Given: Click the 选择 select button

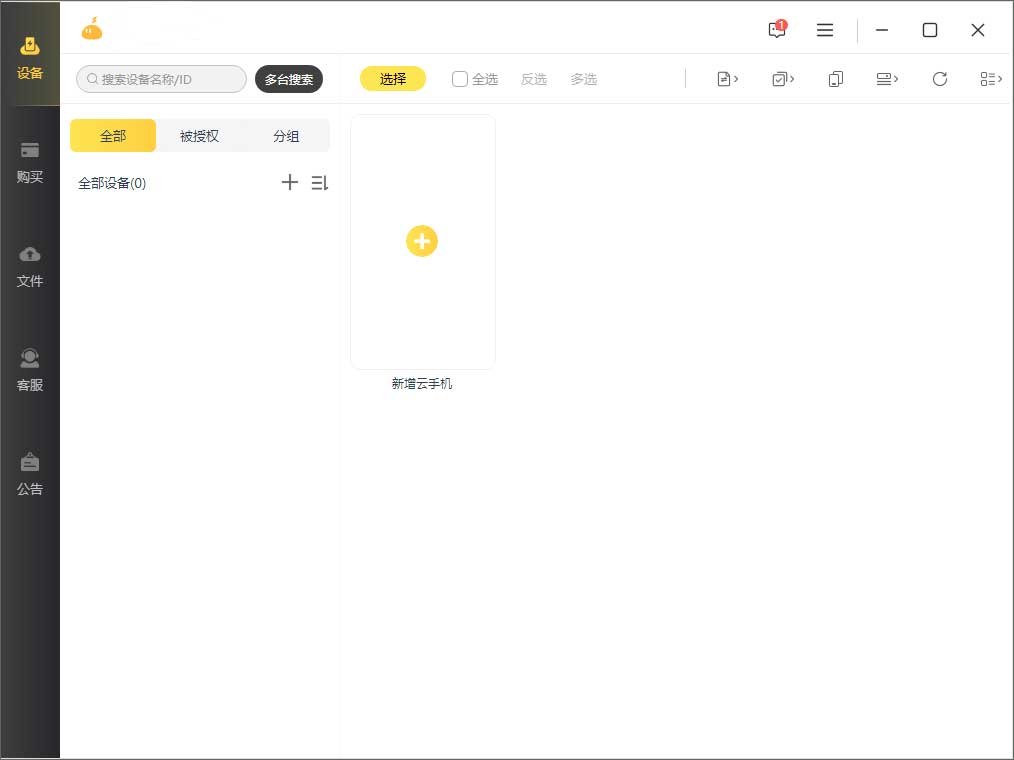Looking at the screenshot, I should coord(393,78).
